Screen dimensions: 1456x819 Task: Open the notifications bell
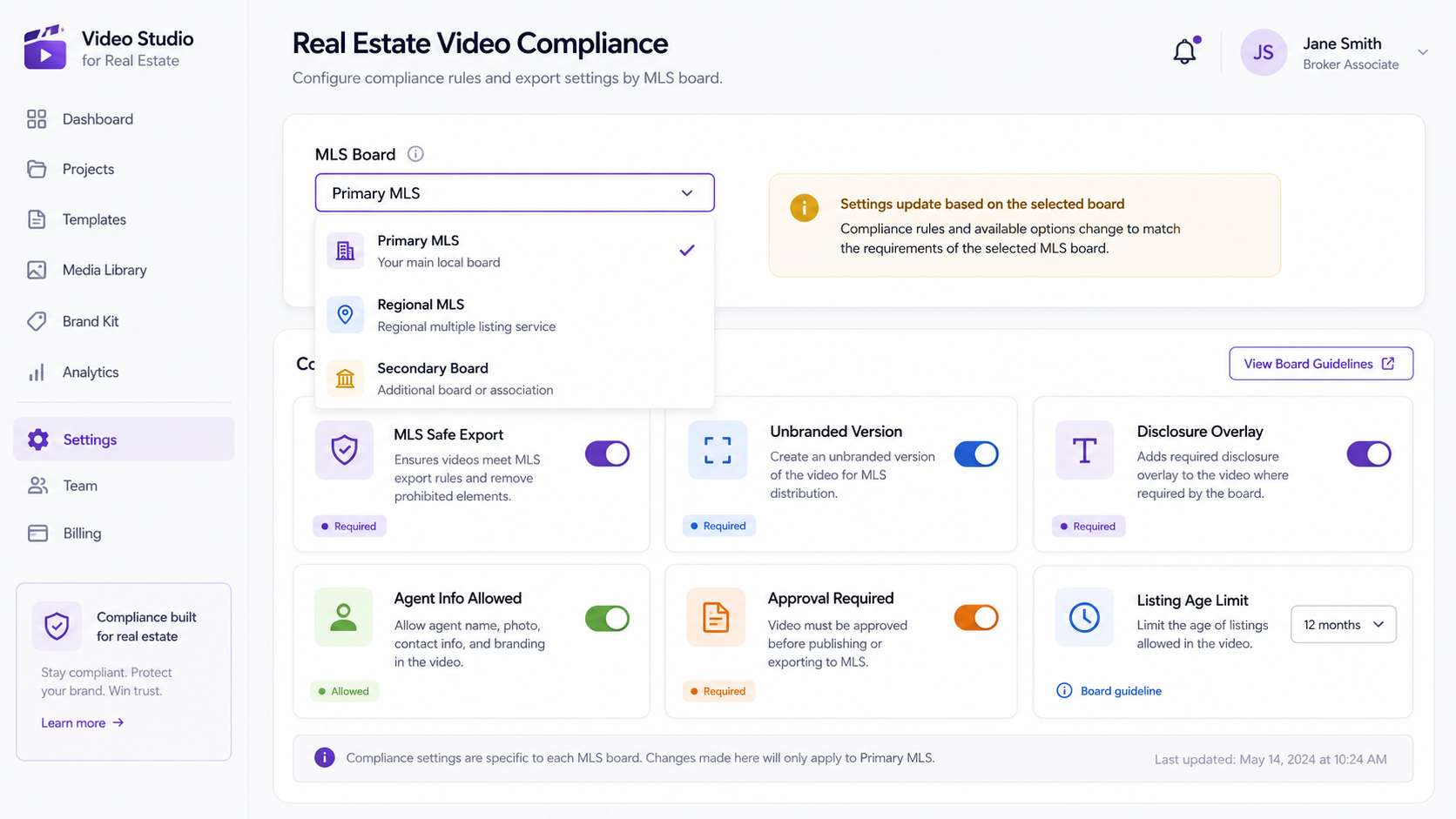tap(1184, 51)
